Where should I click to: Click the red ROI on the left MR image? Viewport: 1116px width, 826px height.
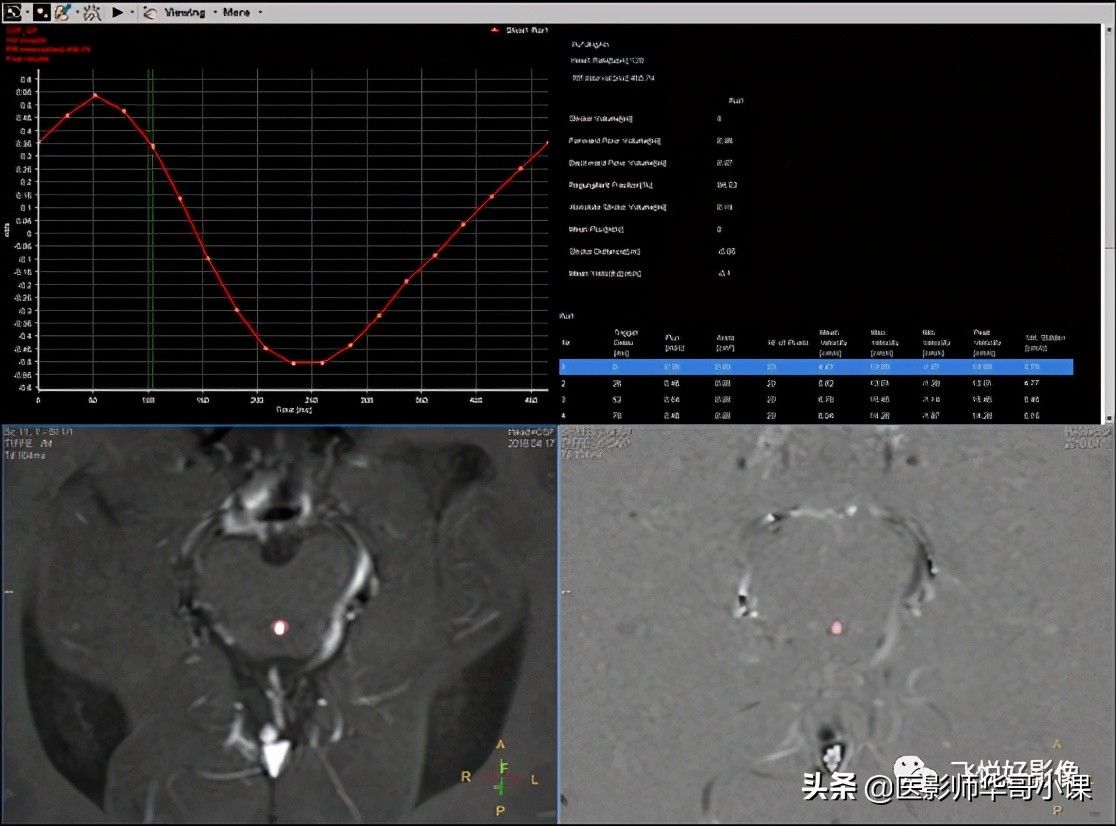[280, 628]
